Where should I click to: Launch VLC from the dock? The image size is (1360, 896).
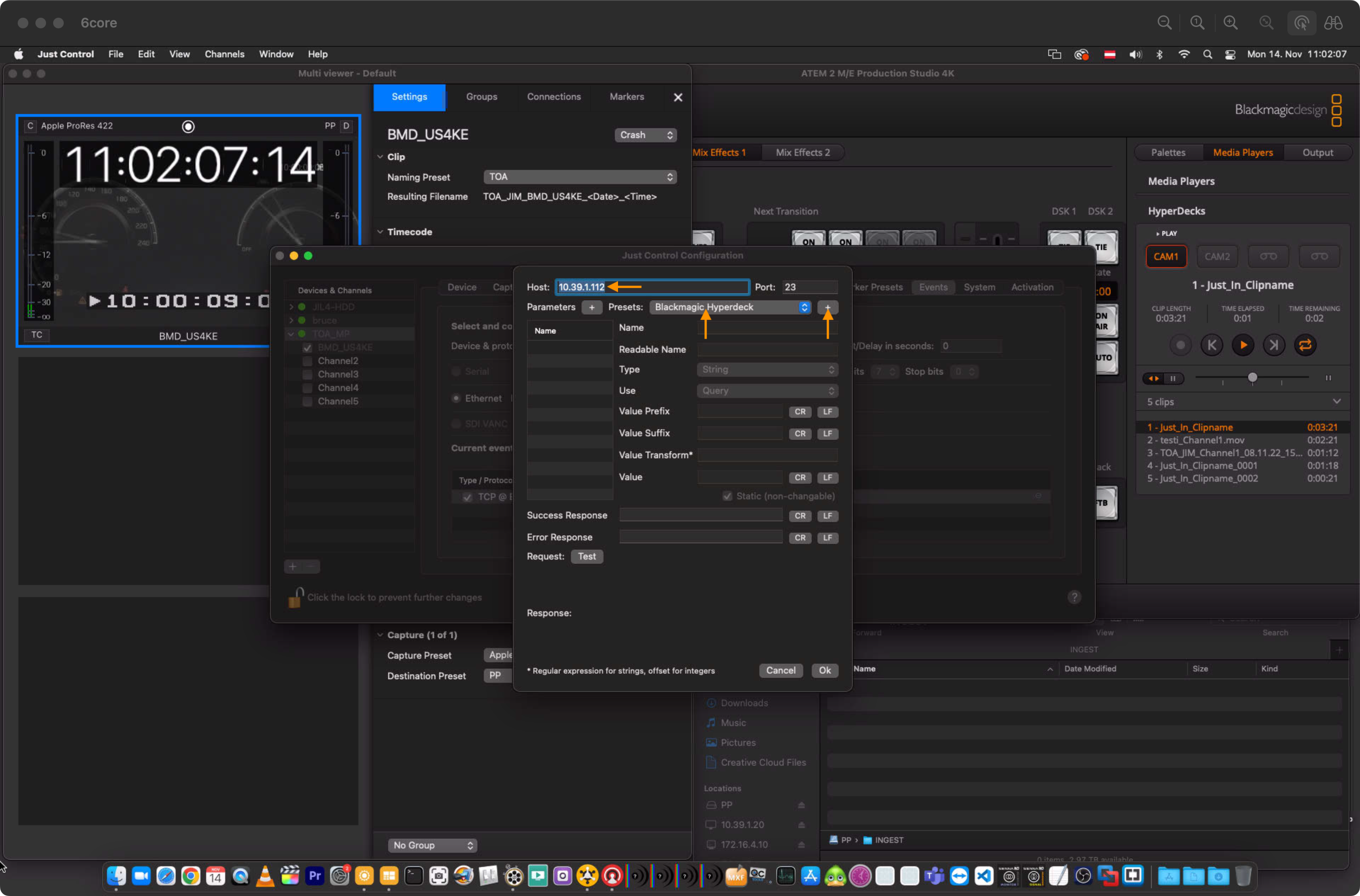(x=265, y=876)
